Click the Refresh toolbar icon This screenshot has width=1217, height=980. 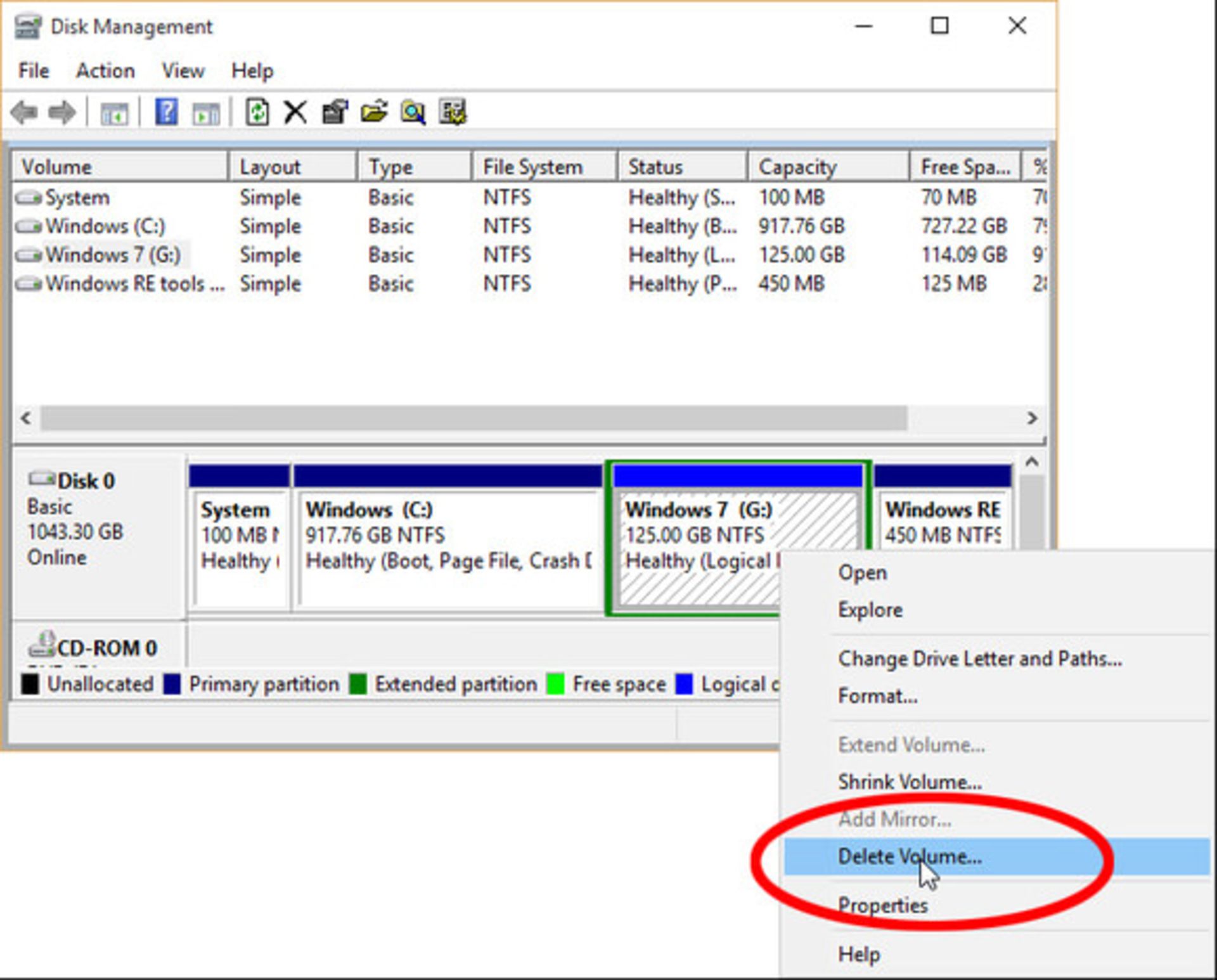257,112
